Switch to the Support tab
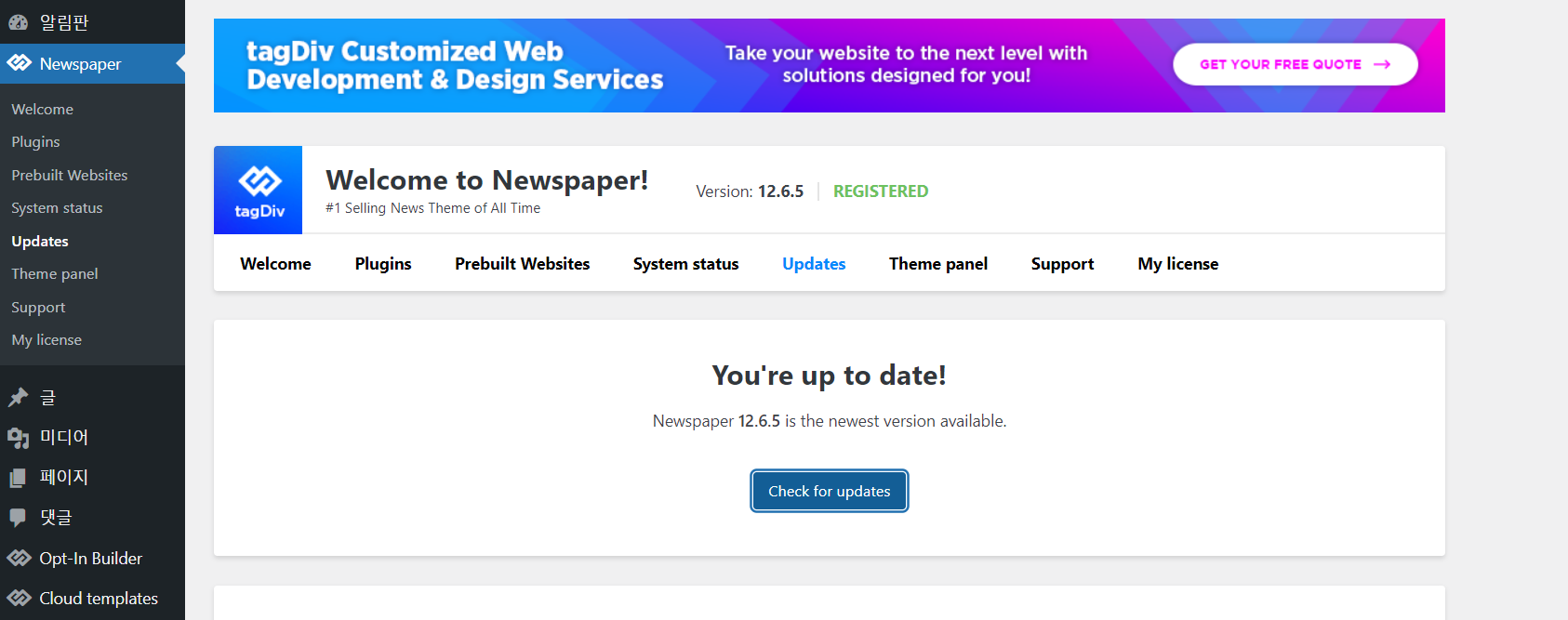This screenshot has width=1568, height=620. 1062,264
